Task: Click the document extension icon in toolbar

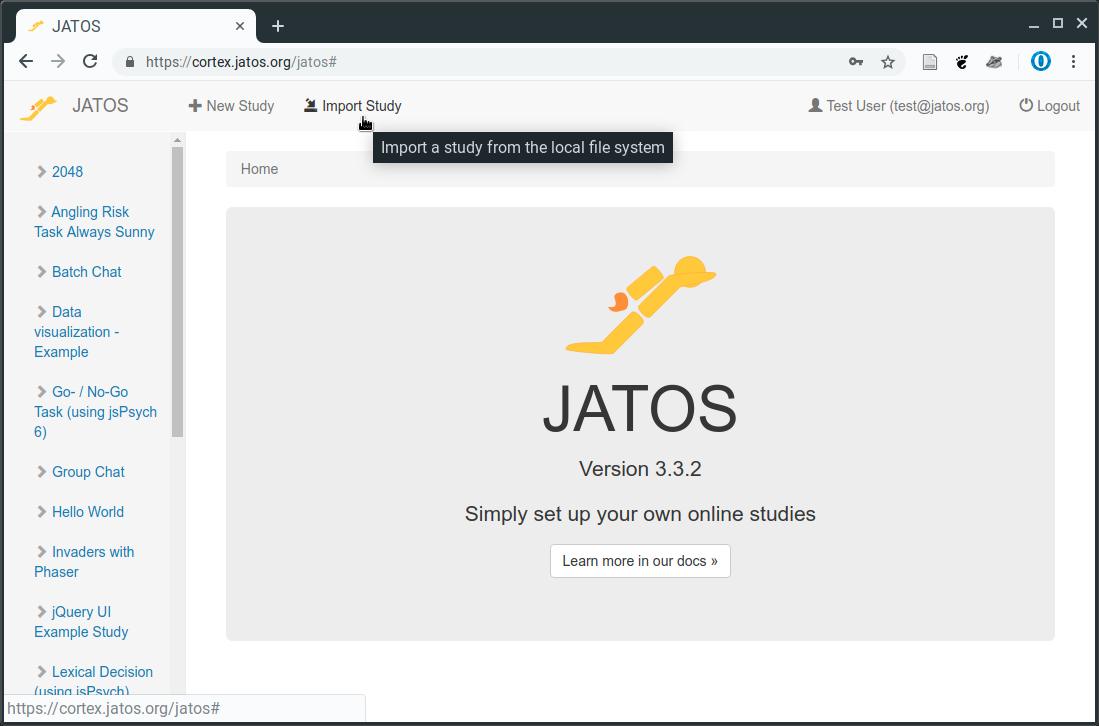Action: pyautogui.click(x=929, y=62)
